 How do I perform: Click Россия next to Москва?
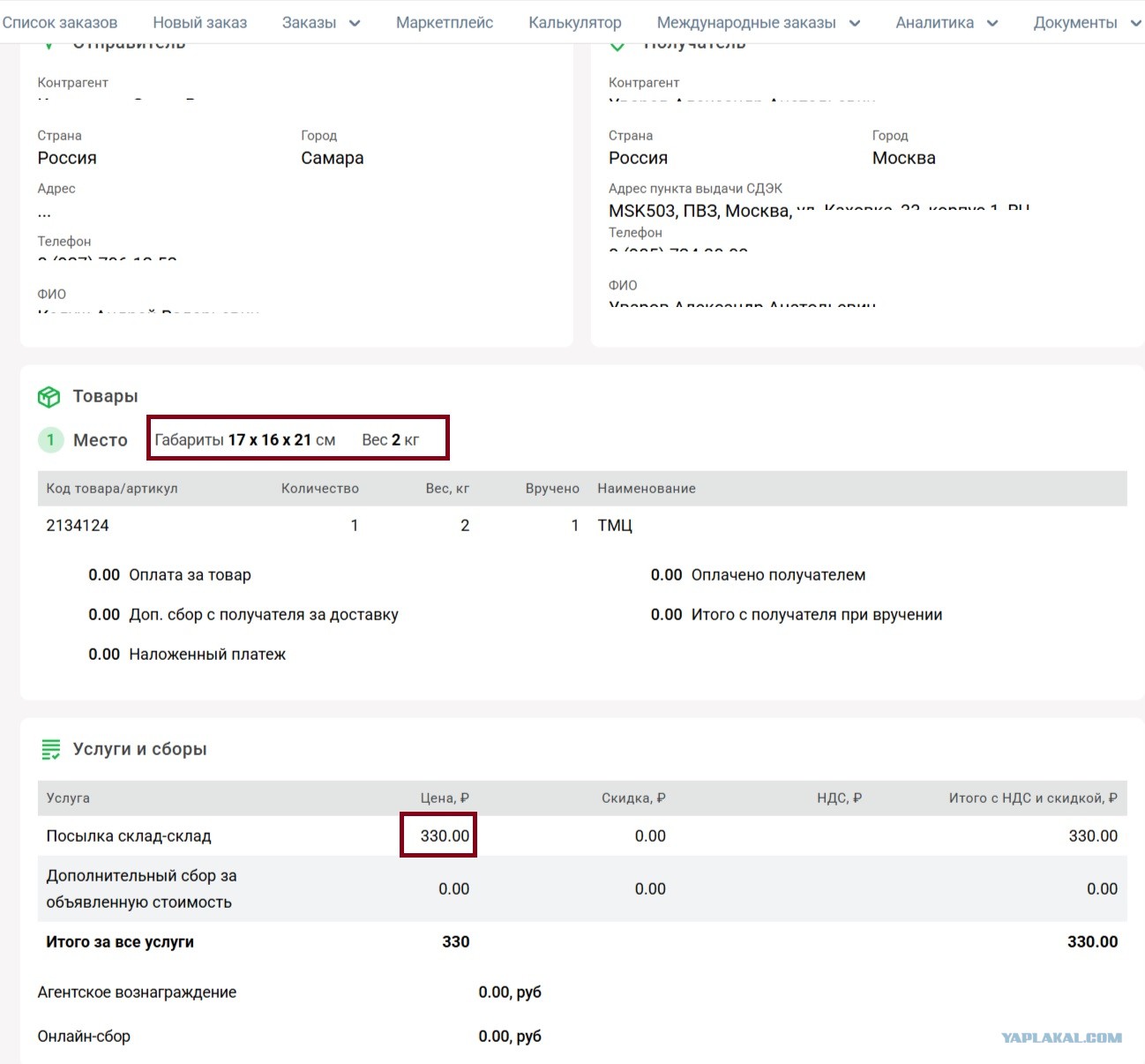(639, 158)
